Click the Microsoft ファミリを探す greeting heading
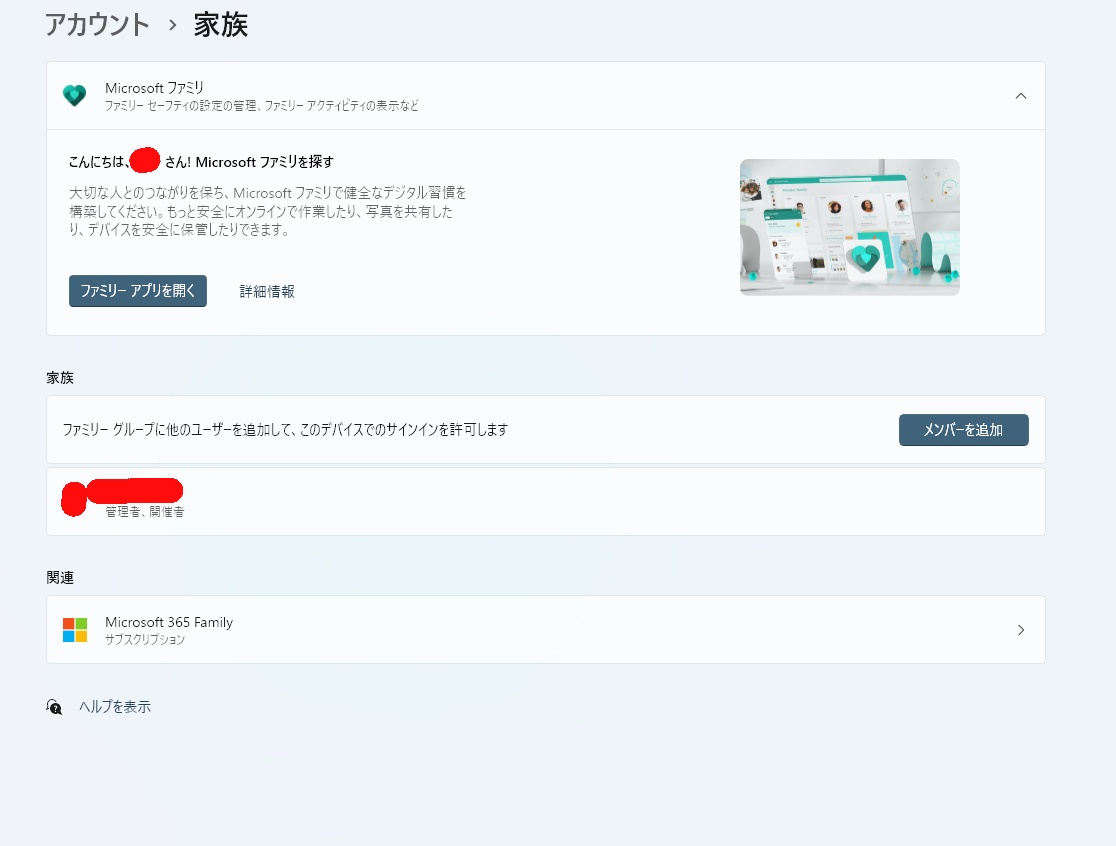Screen dimensions: 1116x846 coord(201,162)
